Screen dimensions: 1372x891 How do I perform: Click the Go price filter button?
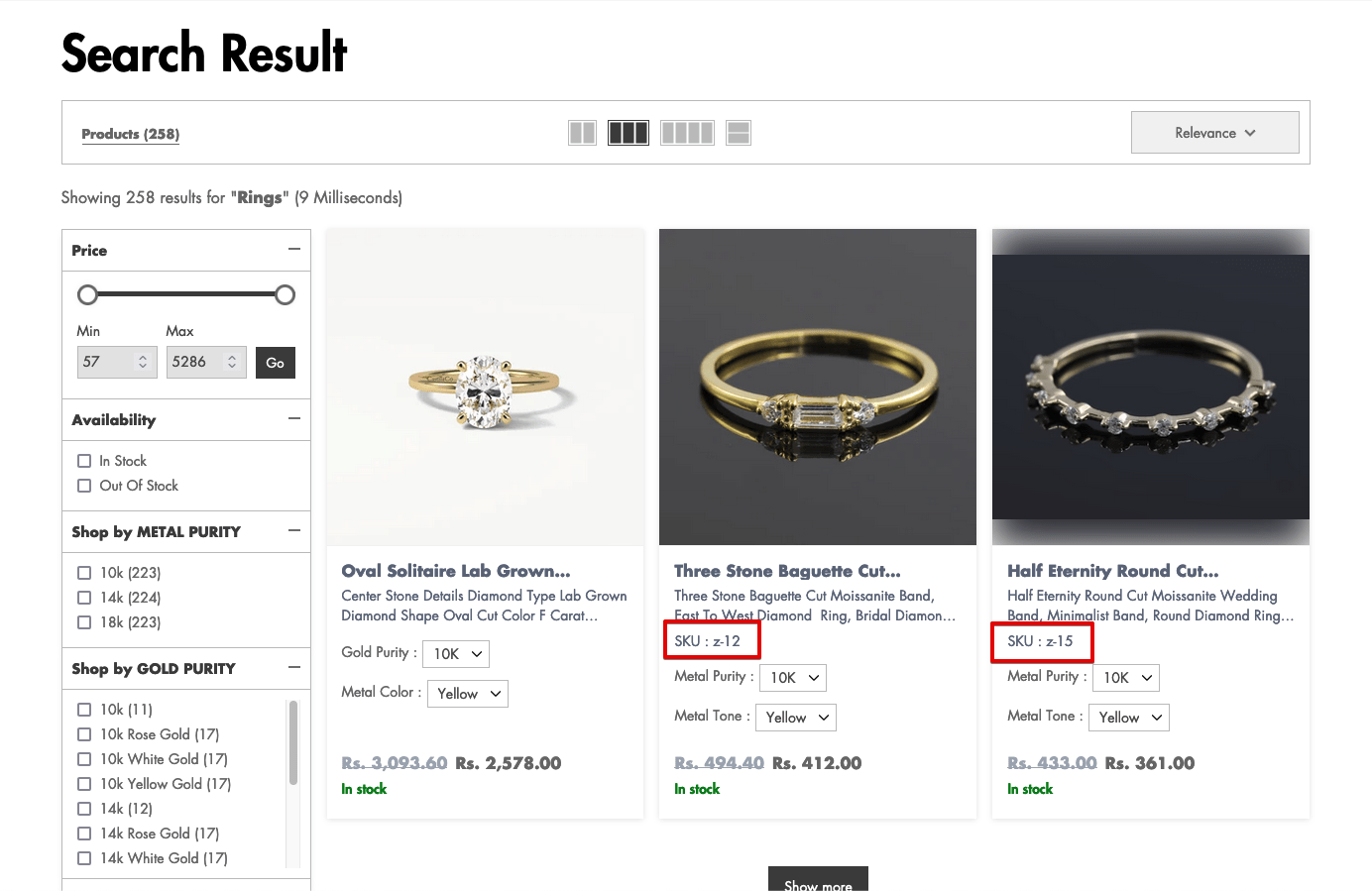[x=275, y=363]
